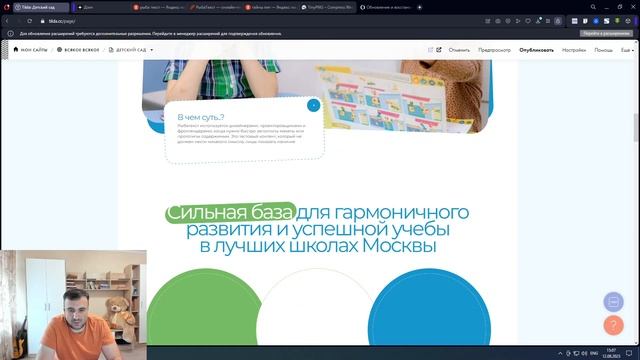Click the white circle in the middle
Screen dimensions: 640x360
(316, 307)
